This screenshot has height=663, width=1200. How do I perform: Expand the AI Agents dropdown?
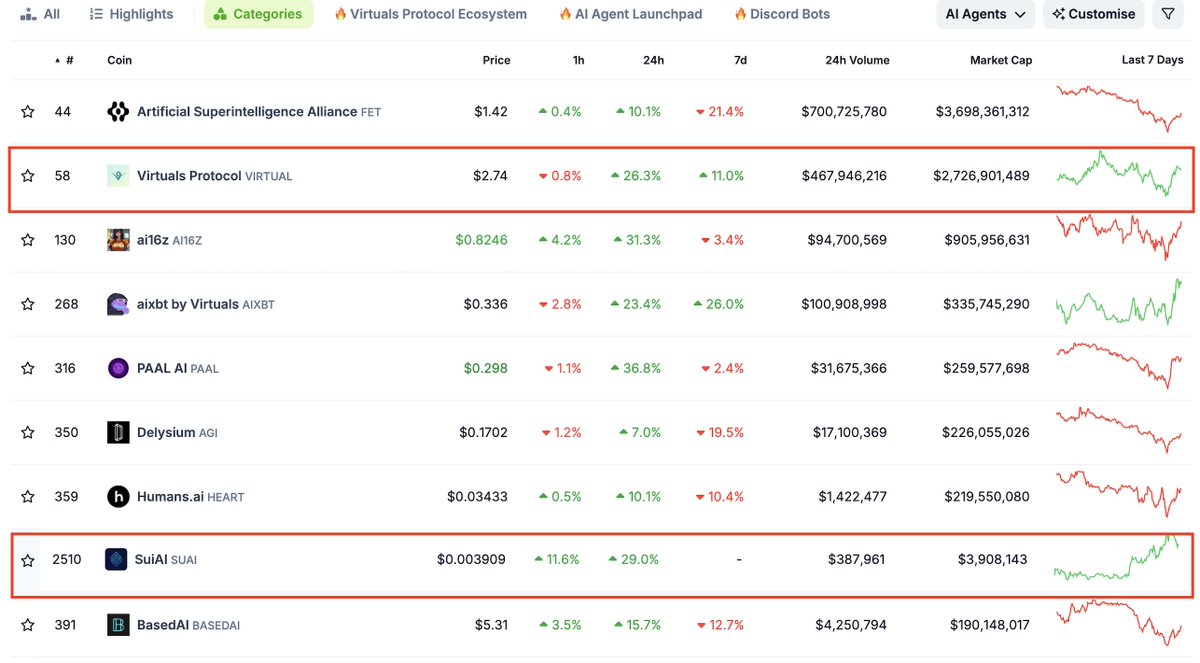click(x=985, y=14)
